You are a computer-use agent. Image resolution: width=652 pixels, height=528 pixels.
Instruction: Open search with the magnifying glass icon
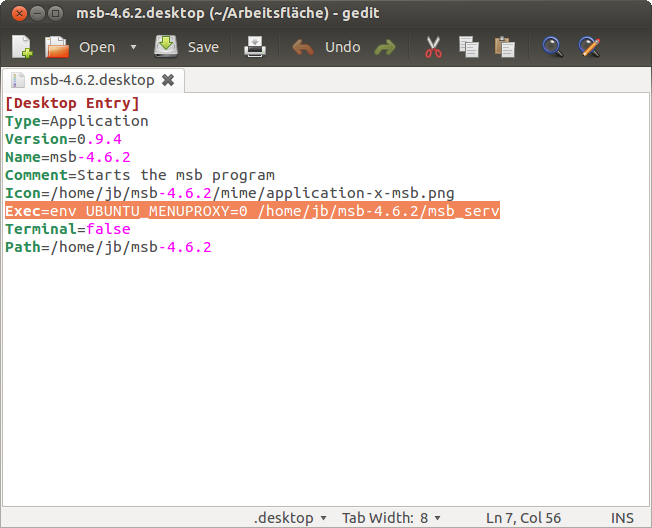(552, 47)
